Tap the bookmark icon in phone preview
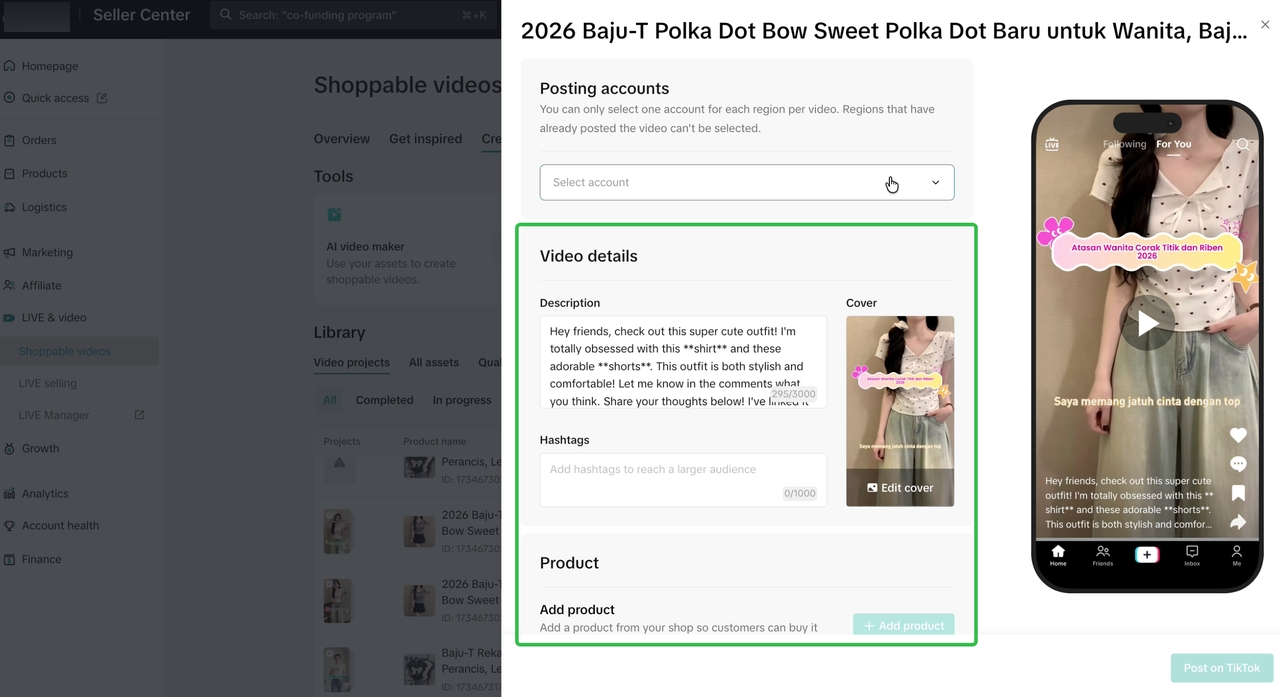 click(x=1238, y=492)
